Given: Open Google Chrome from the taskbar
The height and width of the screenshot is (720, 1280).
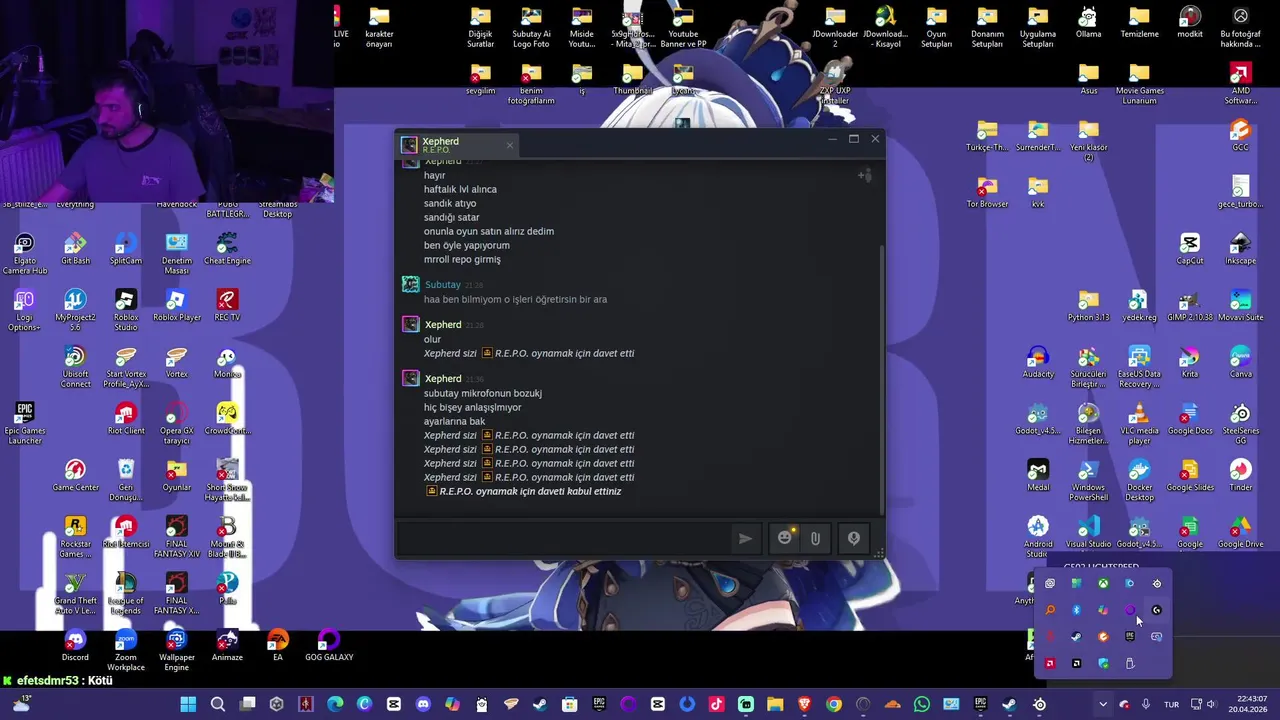Looking at the screenshot, I should coord(833,704).
